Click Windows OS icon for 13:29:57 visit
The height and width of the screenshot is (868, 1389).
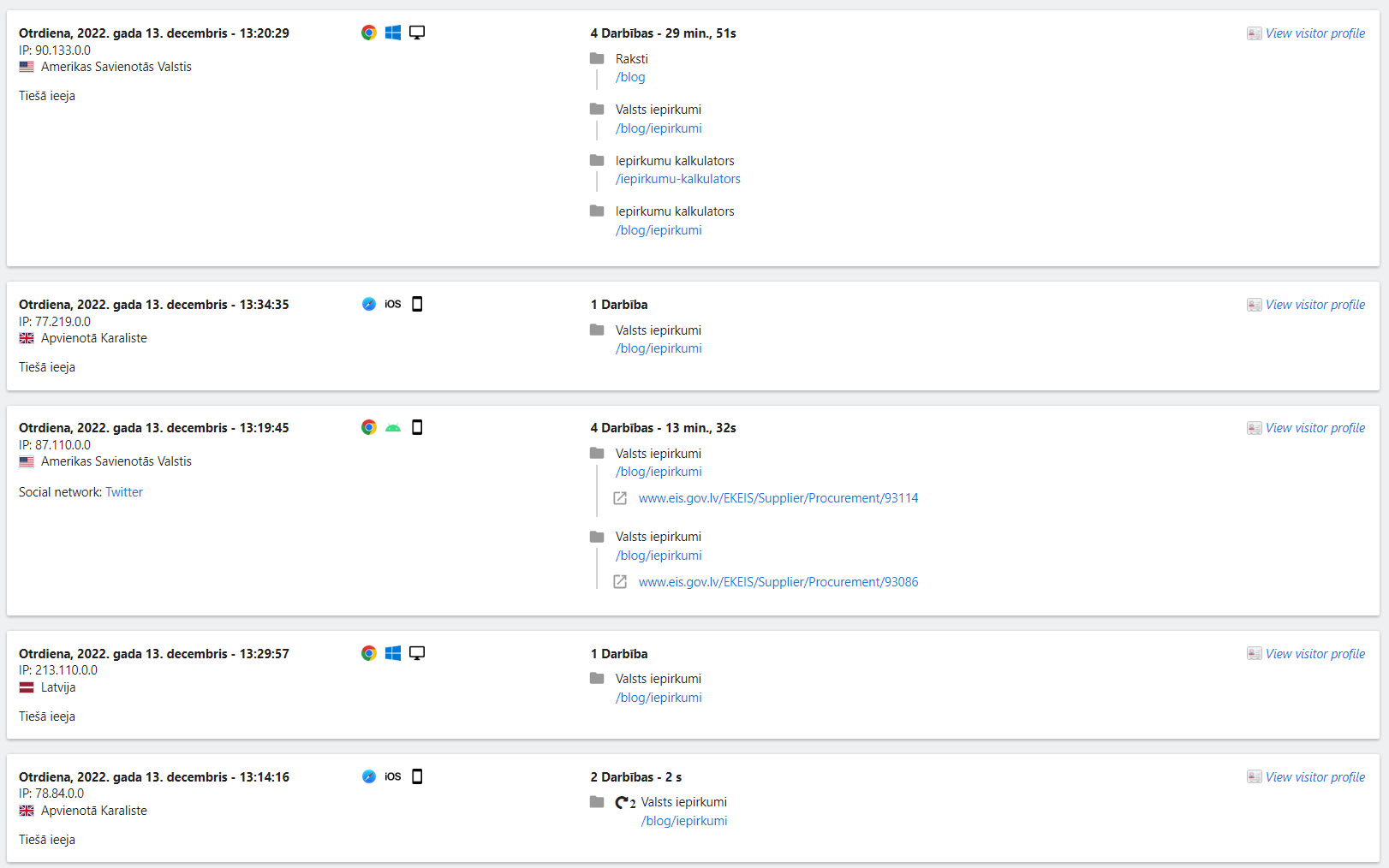click(393, 653)
